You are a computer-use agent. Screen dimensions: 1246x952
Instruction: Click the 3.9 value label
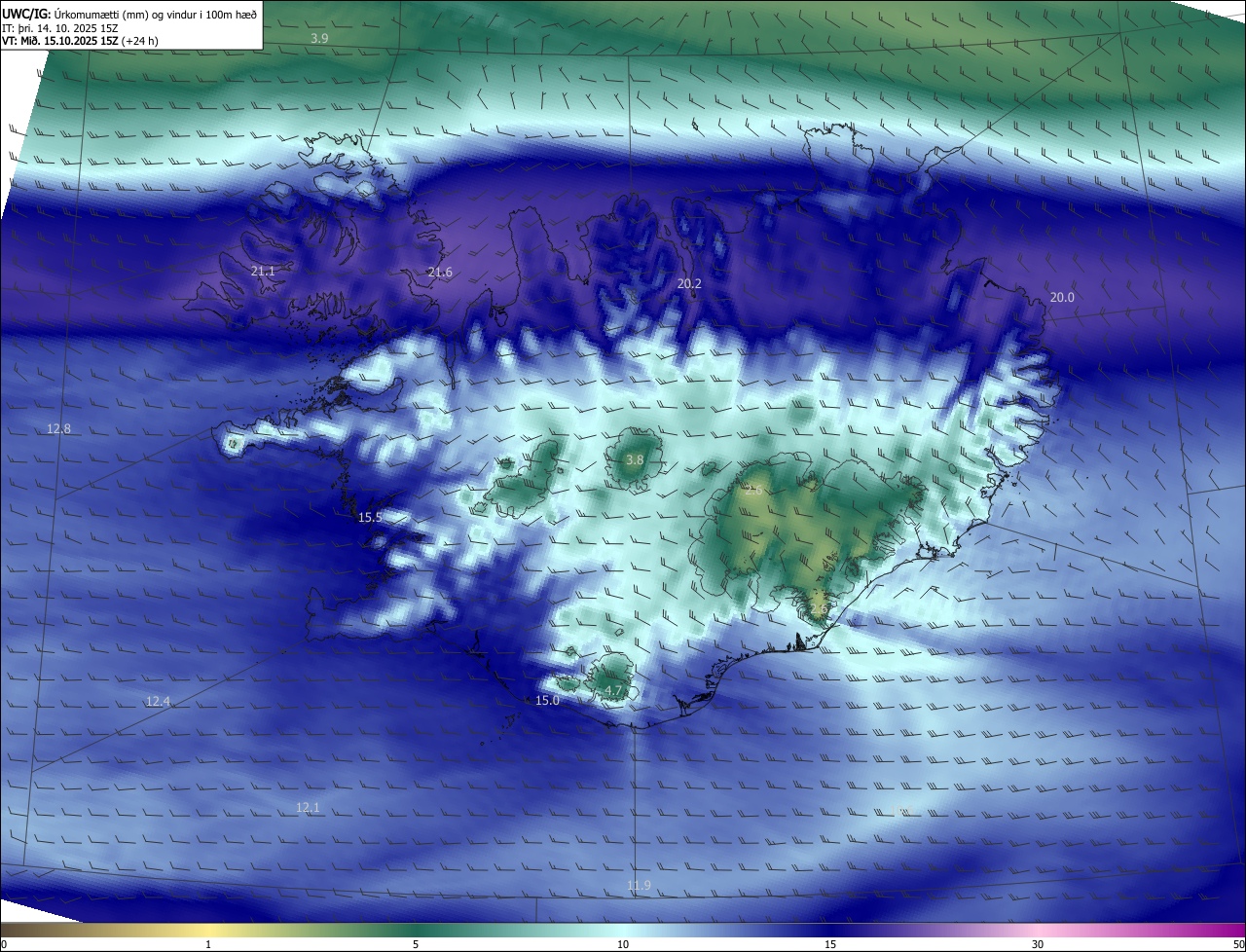click(x=319, y=38)
